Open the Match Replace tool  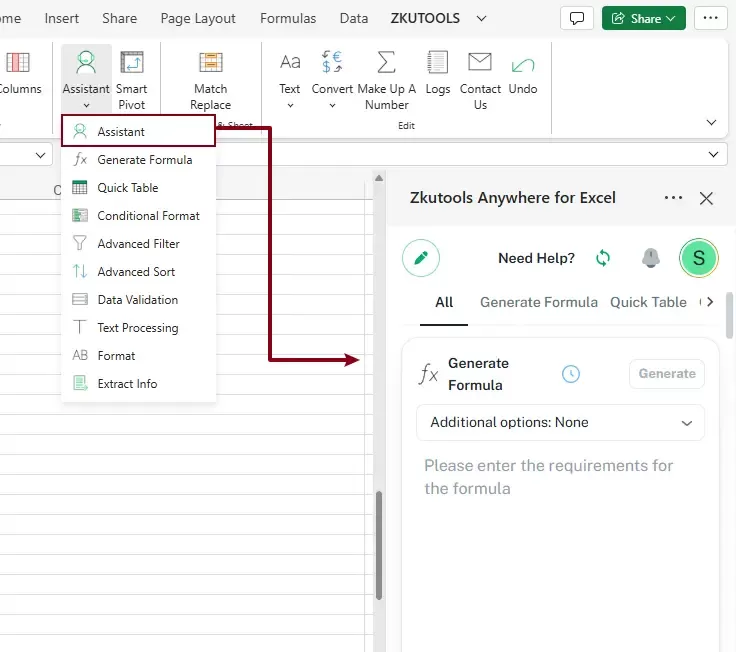(210, 79)
